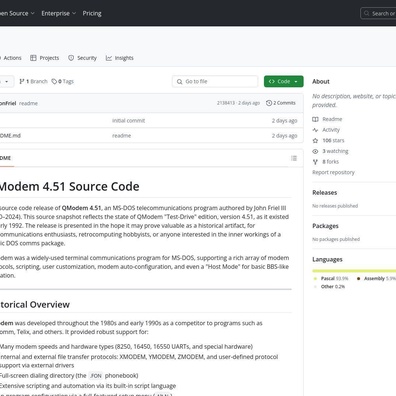The width and height of the screenshot is (396, 396).
Task: Click the Assembly dark color dot
Action: click(358, 278)
